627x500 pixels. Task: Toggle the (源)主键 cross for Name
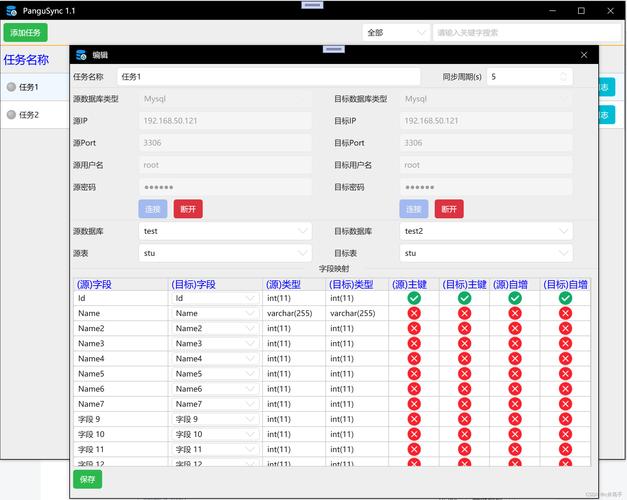(x=414, y=313)
